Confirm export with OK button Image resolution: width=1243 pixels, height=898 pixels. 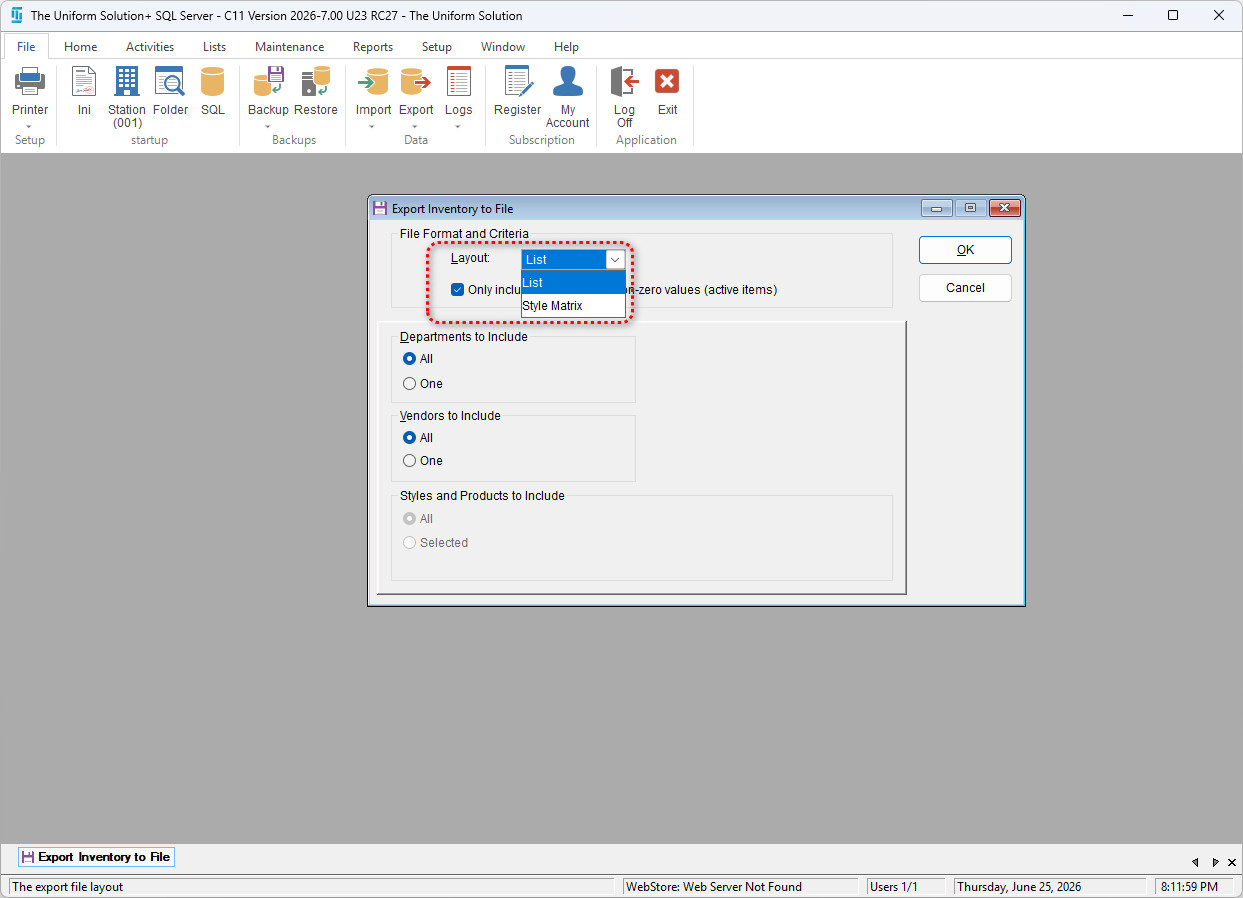point(965,250)
